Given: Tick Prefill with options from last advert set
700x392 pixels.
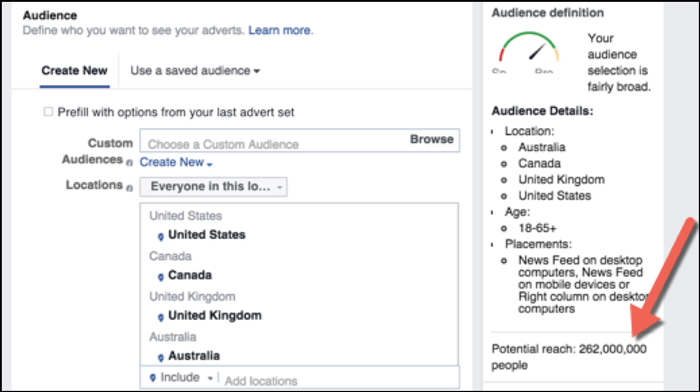Looking at the screenshot, I should tap(48, 112).
